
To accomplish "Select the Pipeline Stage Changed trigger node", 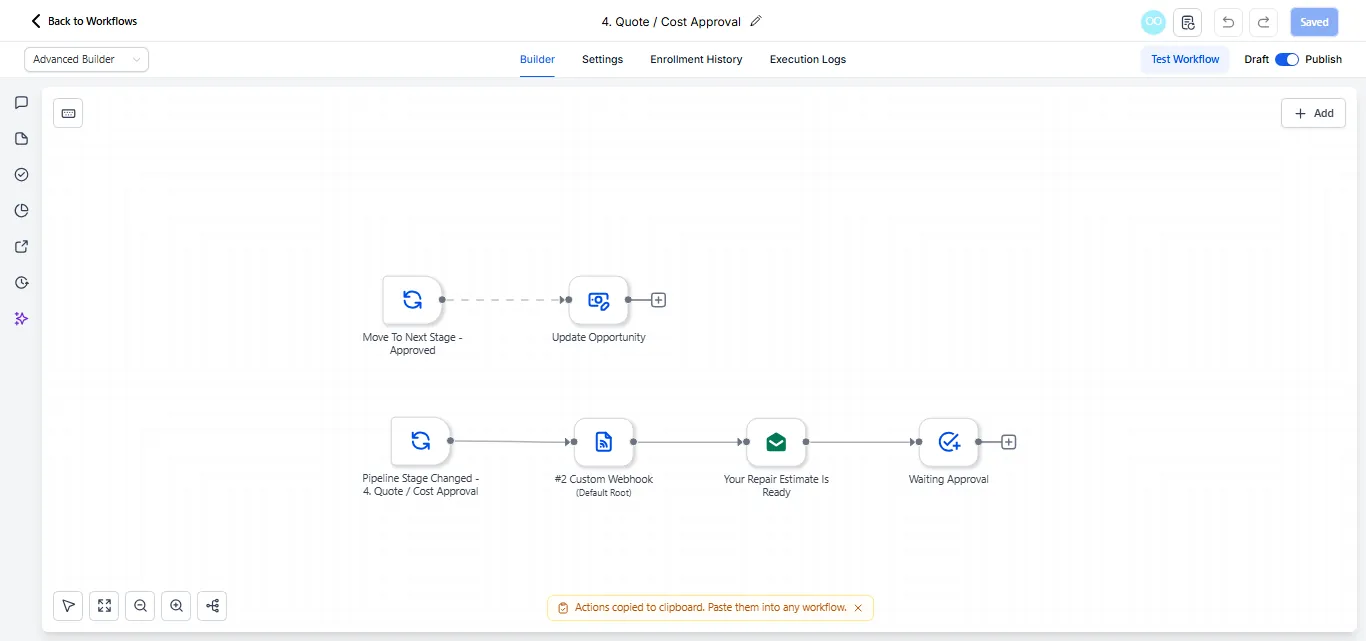I will pos(420,441).
